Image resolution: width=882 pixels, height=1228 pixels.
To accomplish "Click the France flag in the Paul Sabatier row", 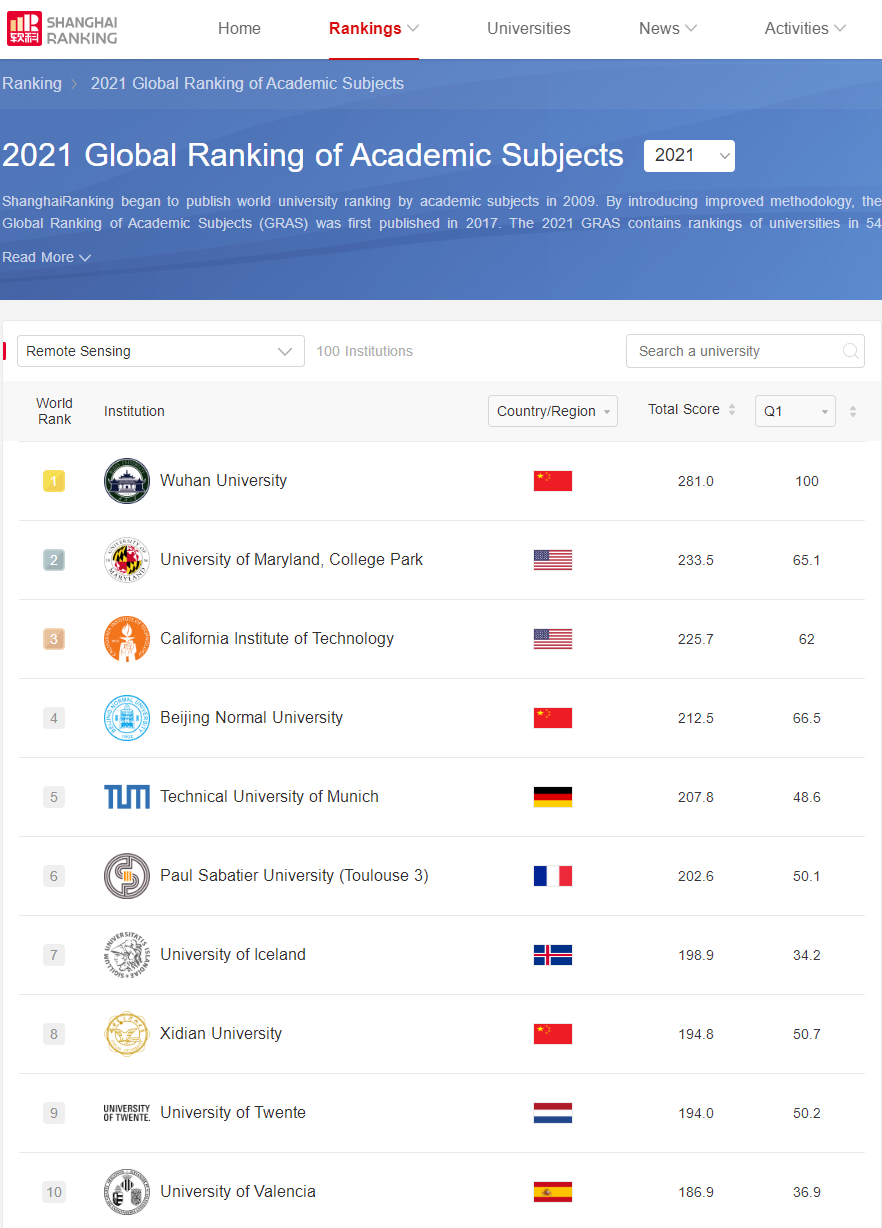I will [553, 876].
